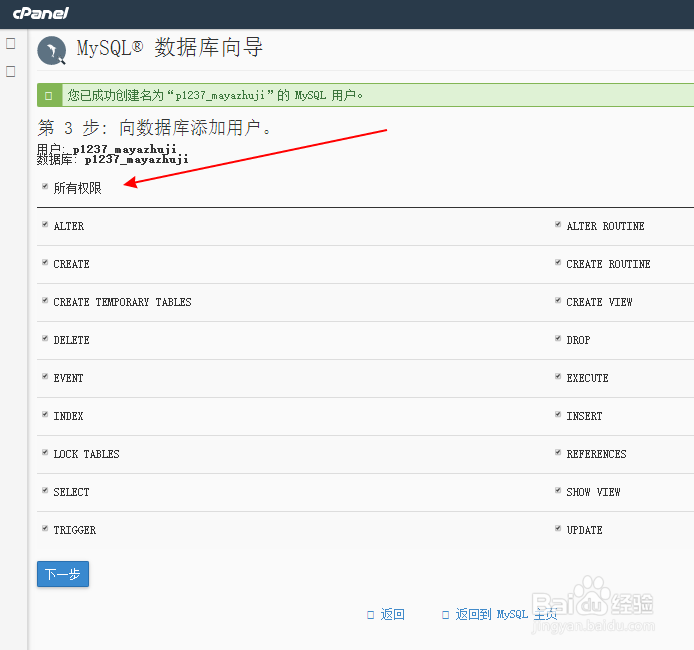Screen dimensions: 694x650
Task: Toggle the 所有权限 checkbox
Action: [45, 186]
